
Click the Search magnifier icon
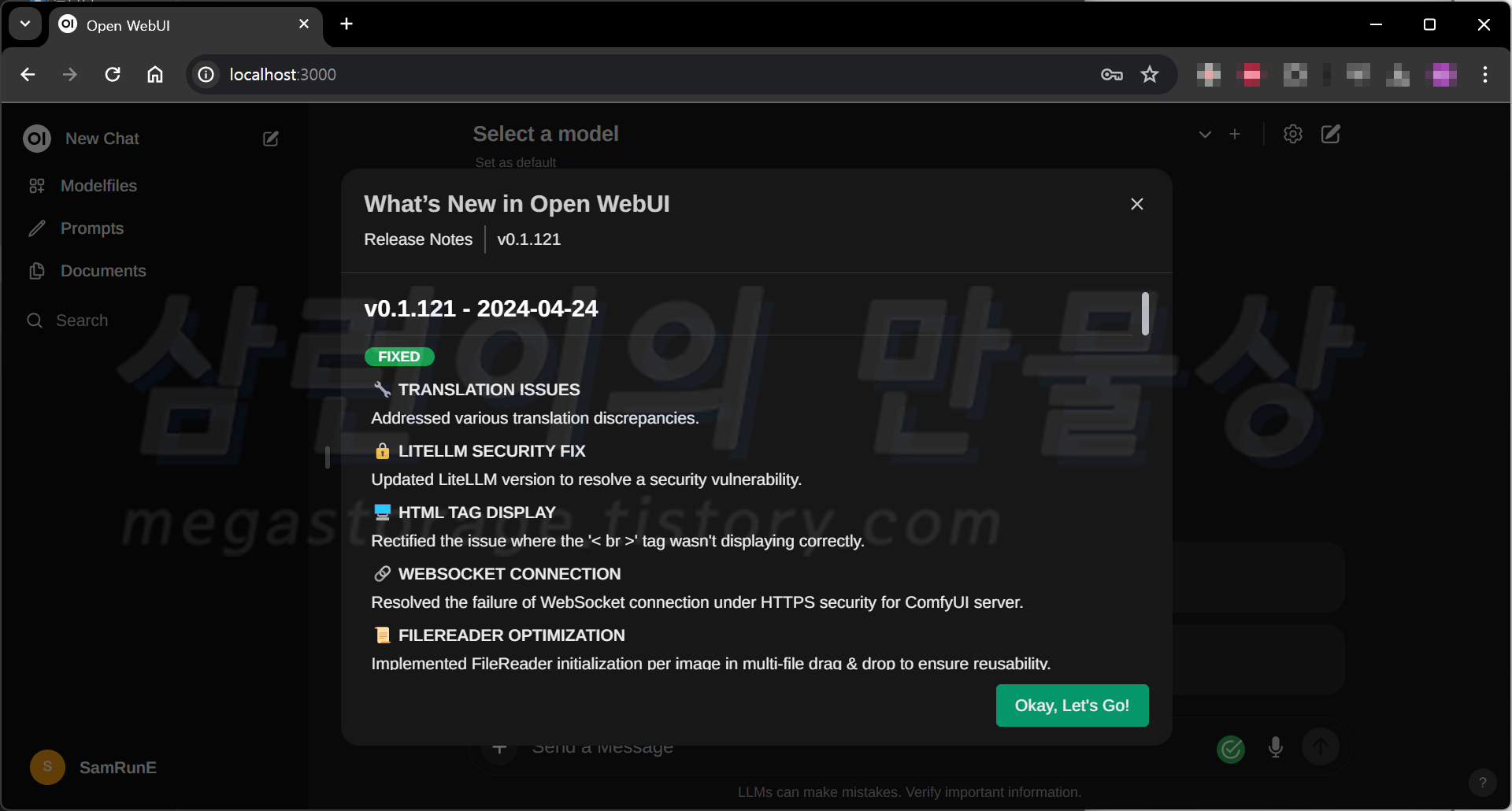pos(35,320)
